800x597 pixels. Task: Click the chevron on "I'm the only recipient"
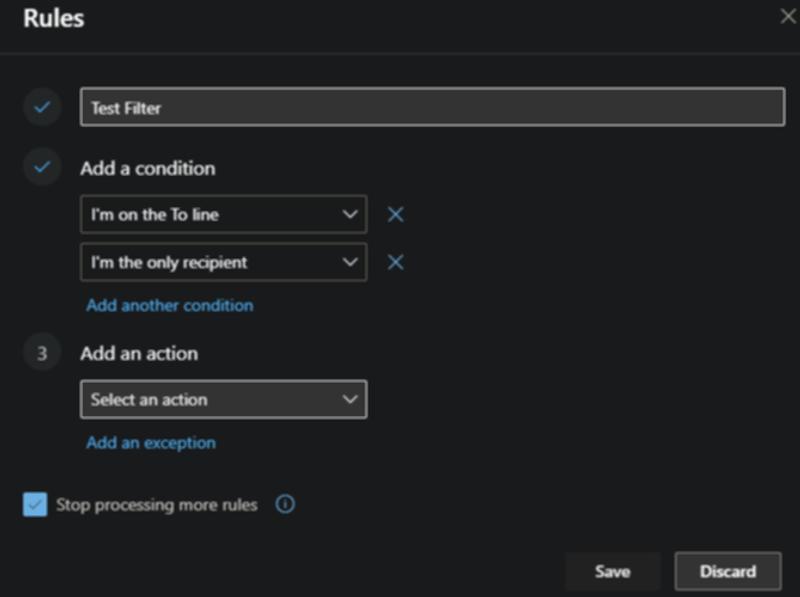(x=349, y=262)
